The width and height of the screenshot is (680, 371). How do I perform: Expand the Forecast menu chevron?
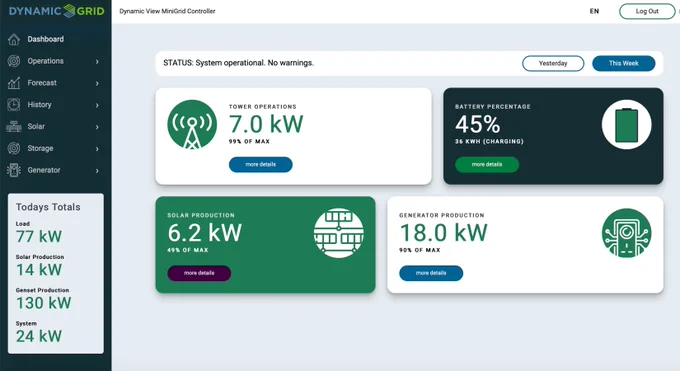97,83
